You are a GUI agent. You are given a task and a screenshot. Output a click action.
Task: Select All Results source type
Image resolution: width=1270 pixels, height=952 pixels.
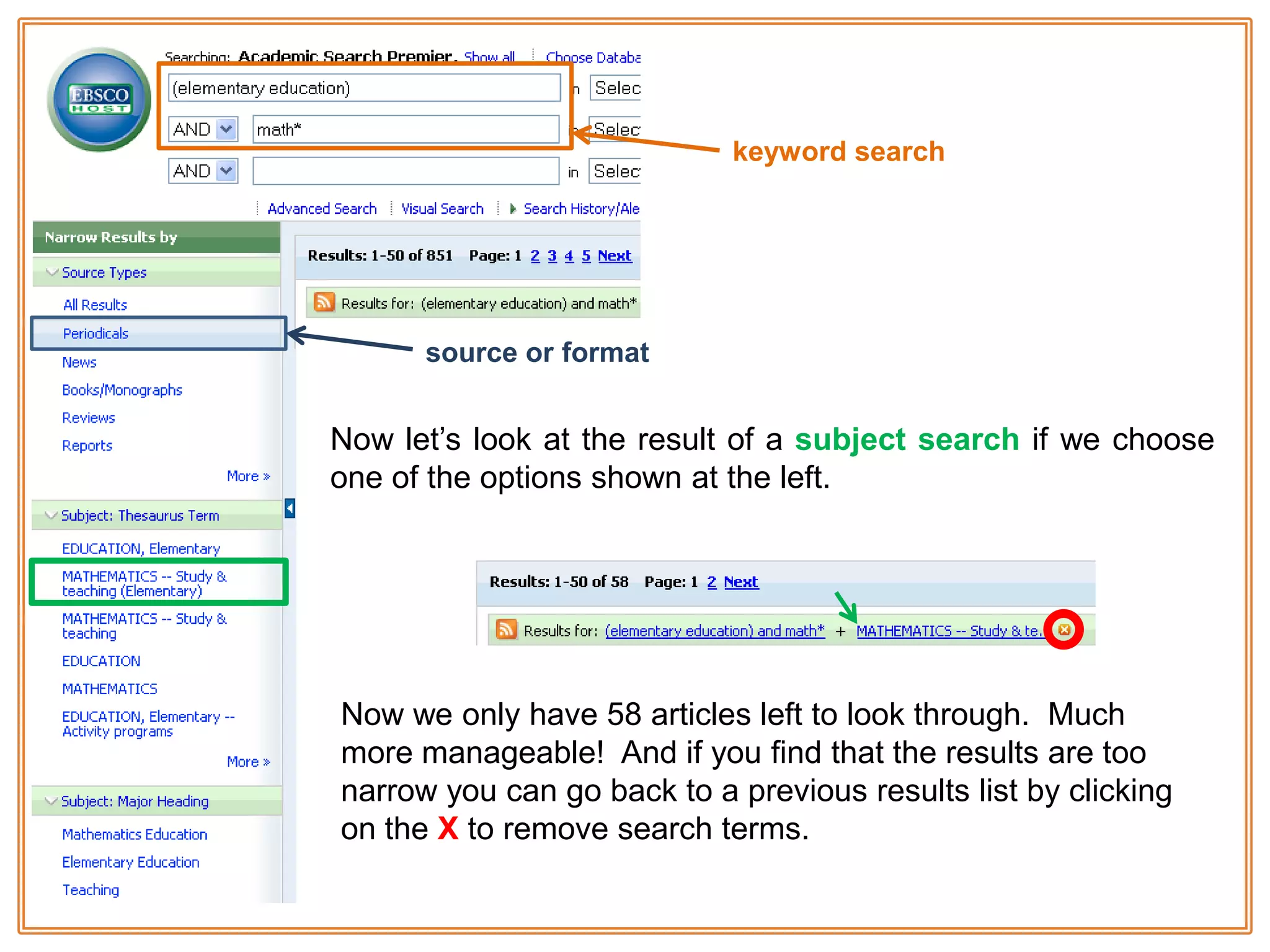pyautogui.click(x=95, y=305)
